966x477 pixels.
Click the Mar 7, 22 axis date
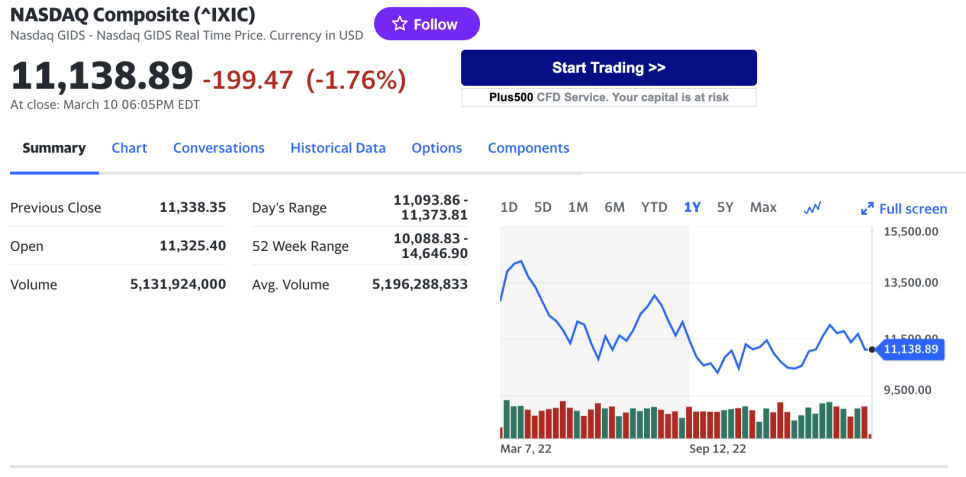pyautogui.click(x=526, y=449)
